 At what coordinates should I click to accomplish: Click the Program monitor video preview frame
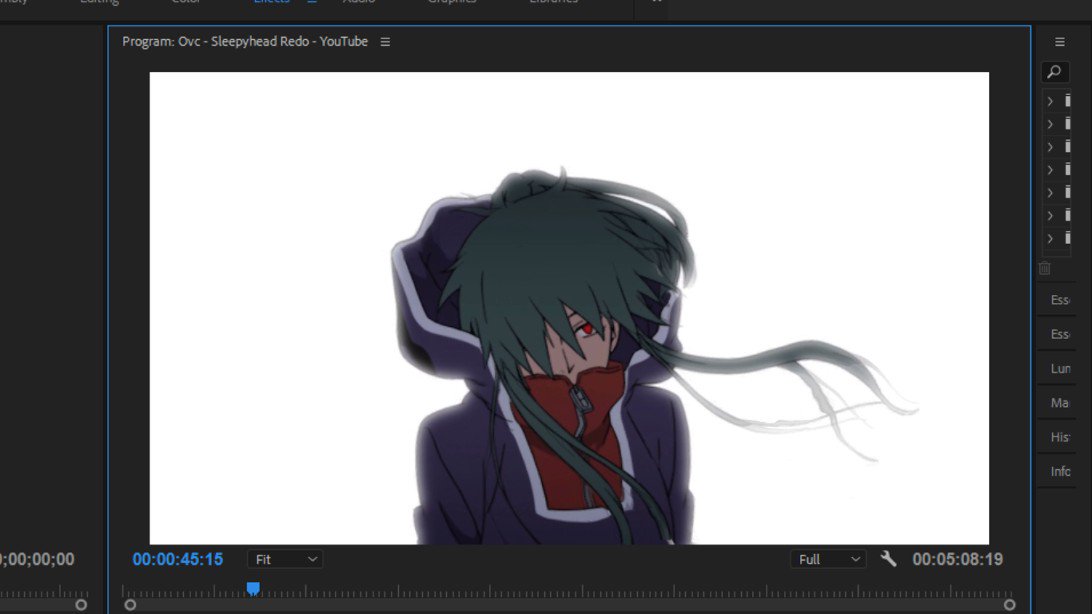pyautogui.click(x=569, y=308)
